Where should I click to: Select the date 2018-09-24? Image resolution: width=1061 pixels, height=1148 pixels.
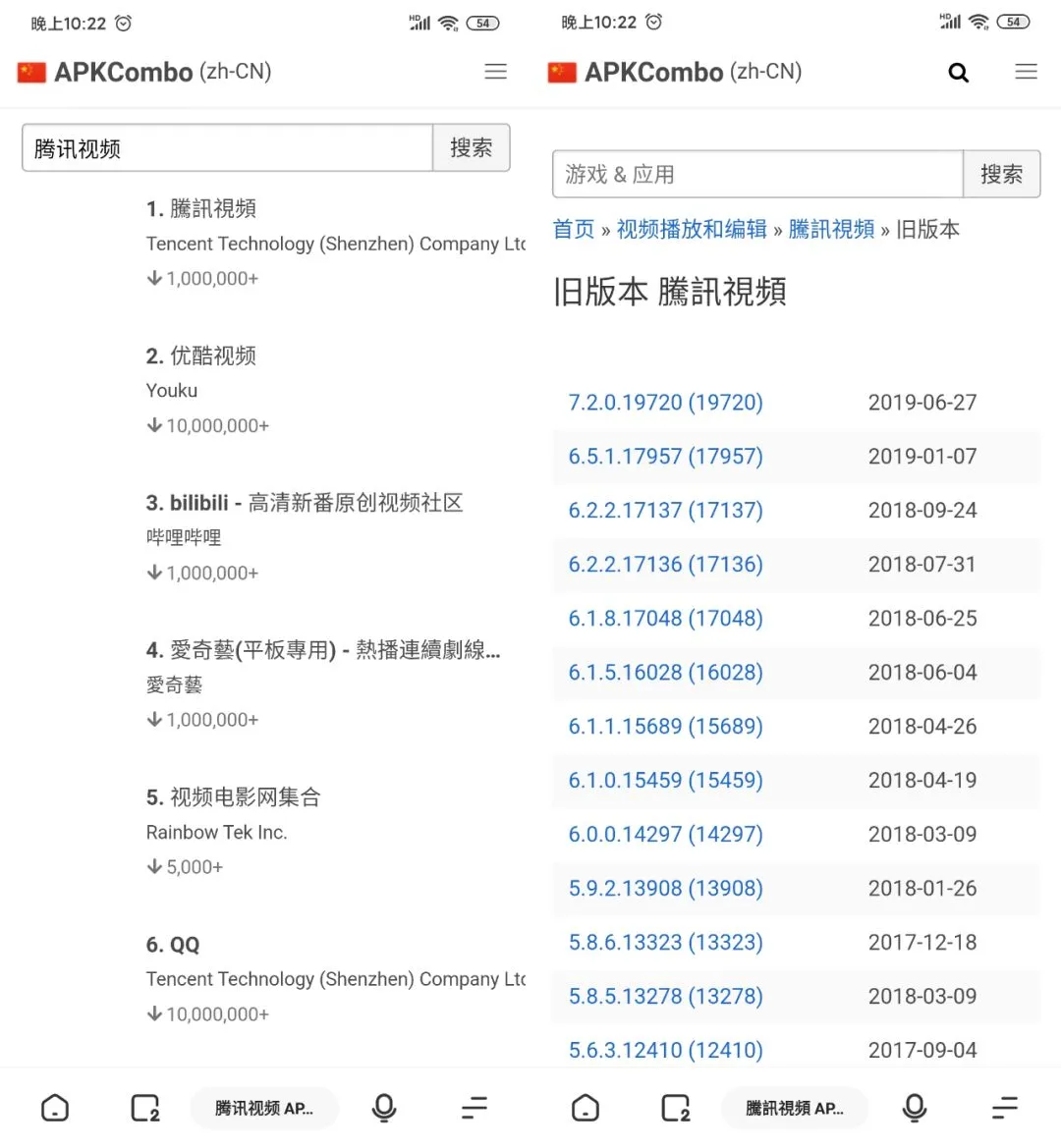pos(922,511)
